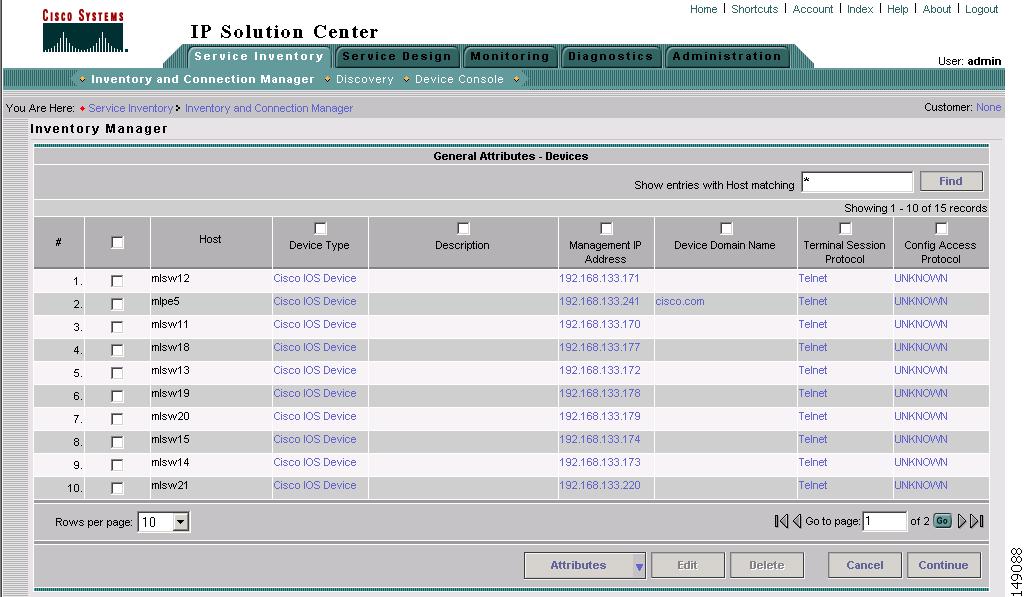
Task: Click the cisco.com domain name link
Action: [680, 301]
